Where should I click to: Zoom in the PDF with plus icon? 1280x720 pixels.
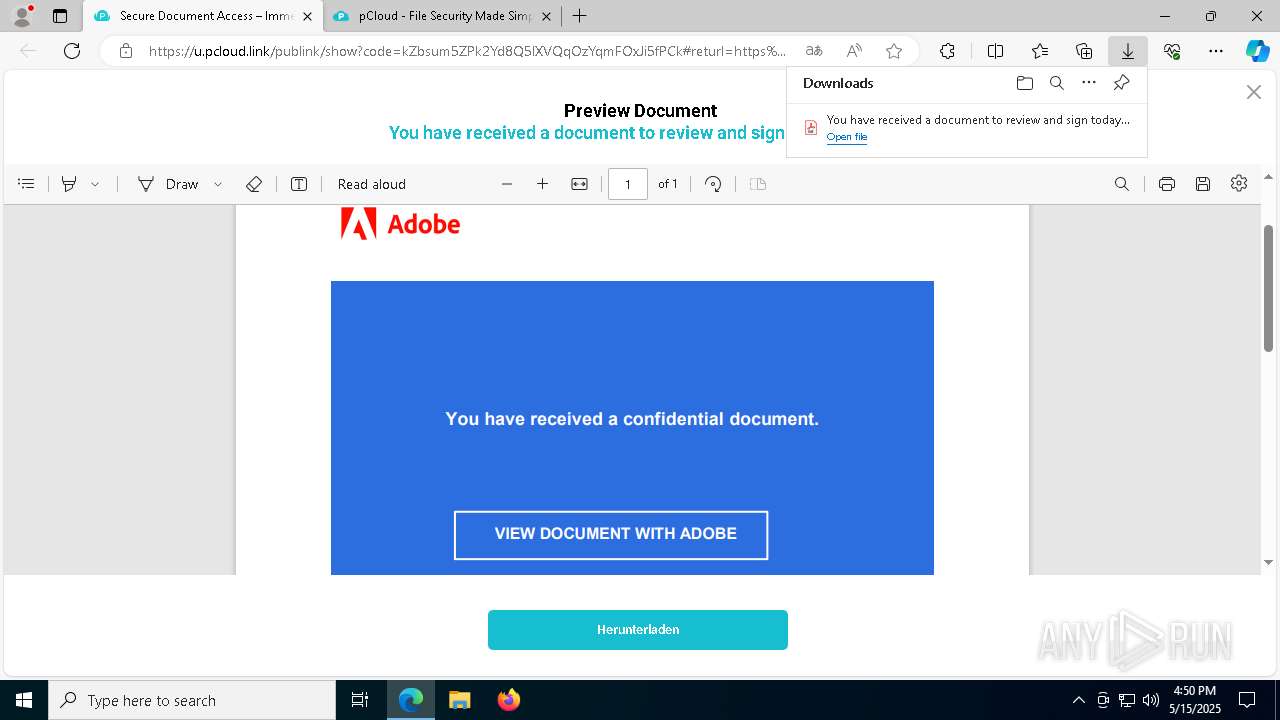[543, 184]
